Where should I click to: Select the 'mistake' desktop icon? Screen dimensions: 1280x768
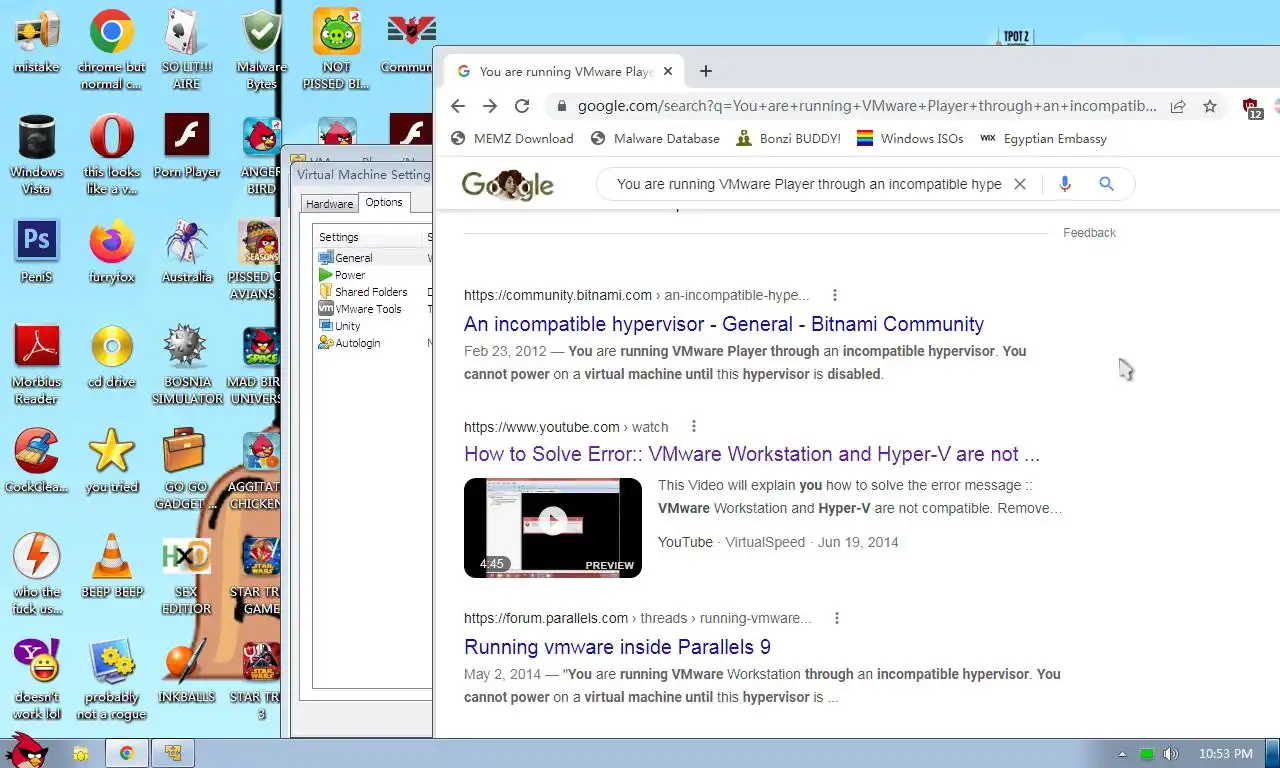pos(37,43)
